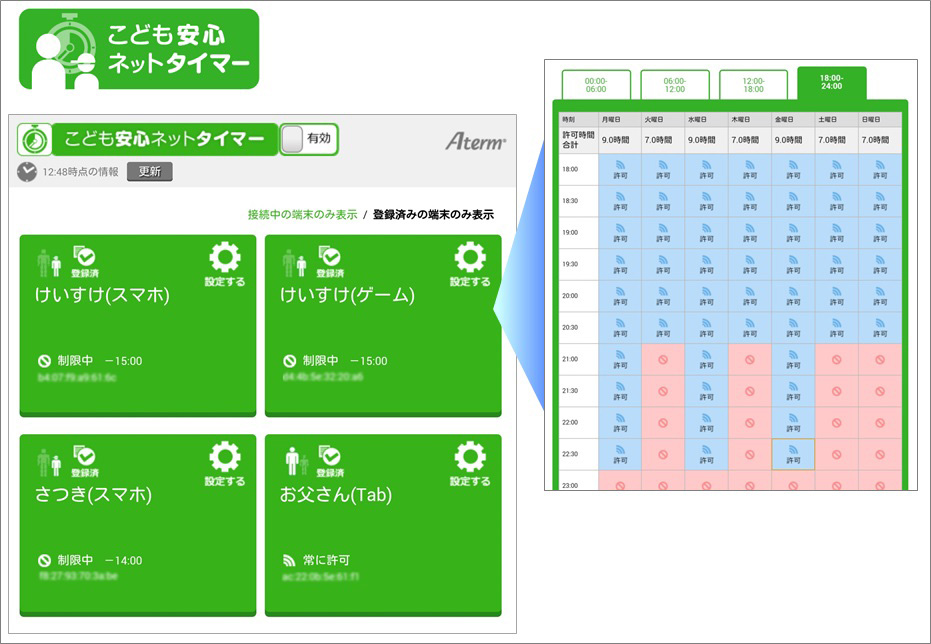931x644 pixels.
Task: Click Monday's 9.0時間 total
Action: coord(620,140)
